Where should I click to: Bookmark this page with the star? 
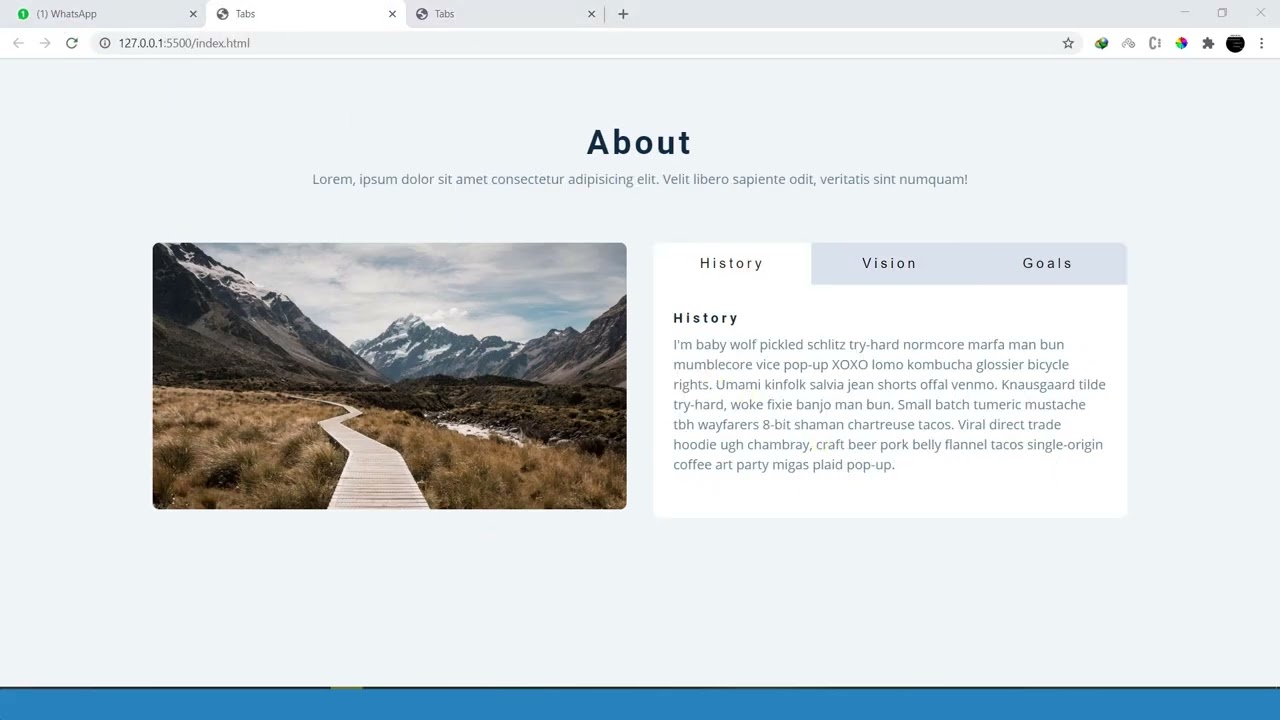(x=1068, y=43)
